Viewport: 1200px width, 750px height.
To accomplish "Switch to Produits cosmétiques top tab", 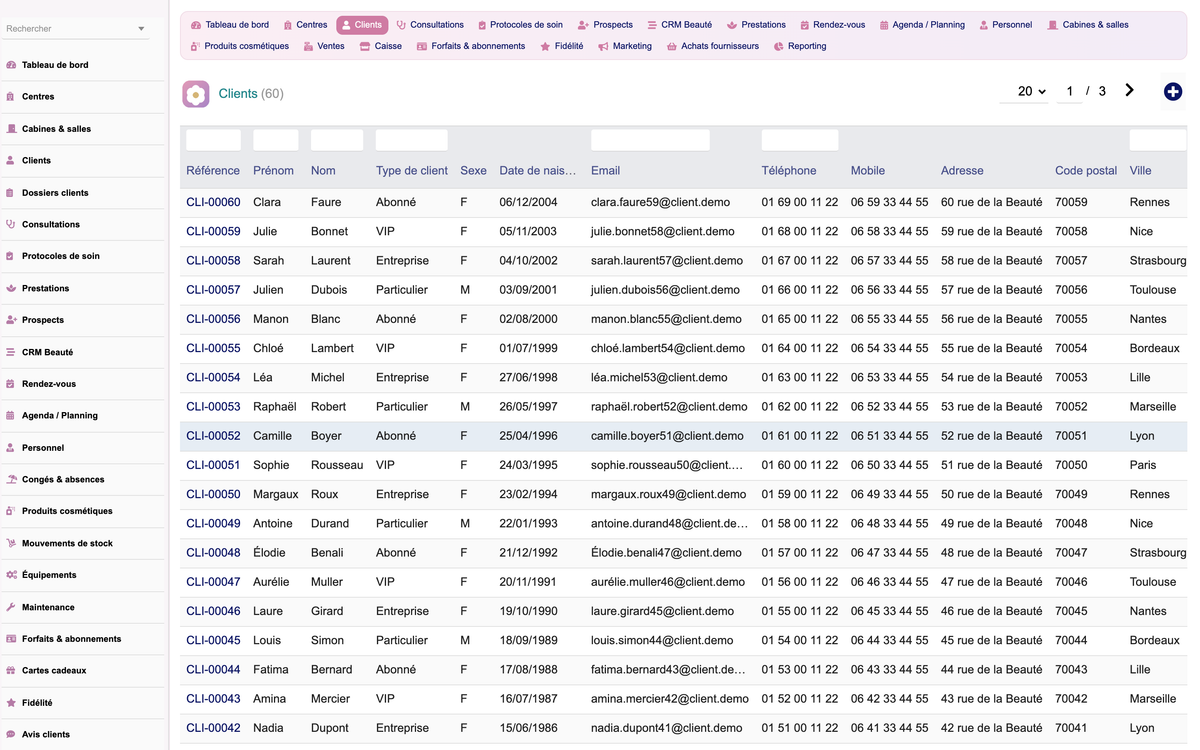I will [240, 46].
